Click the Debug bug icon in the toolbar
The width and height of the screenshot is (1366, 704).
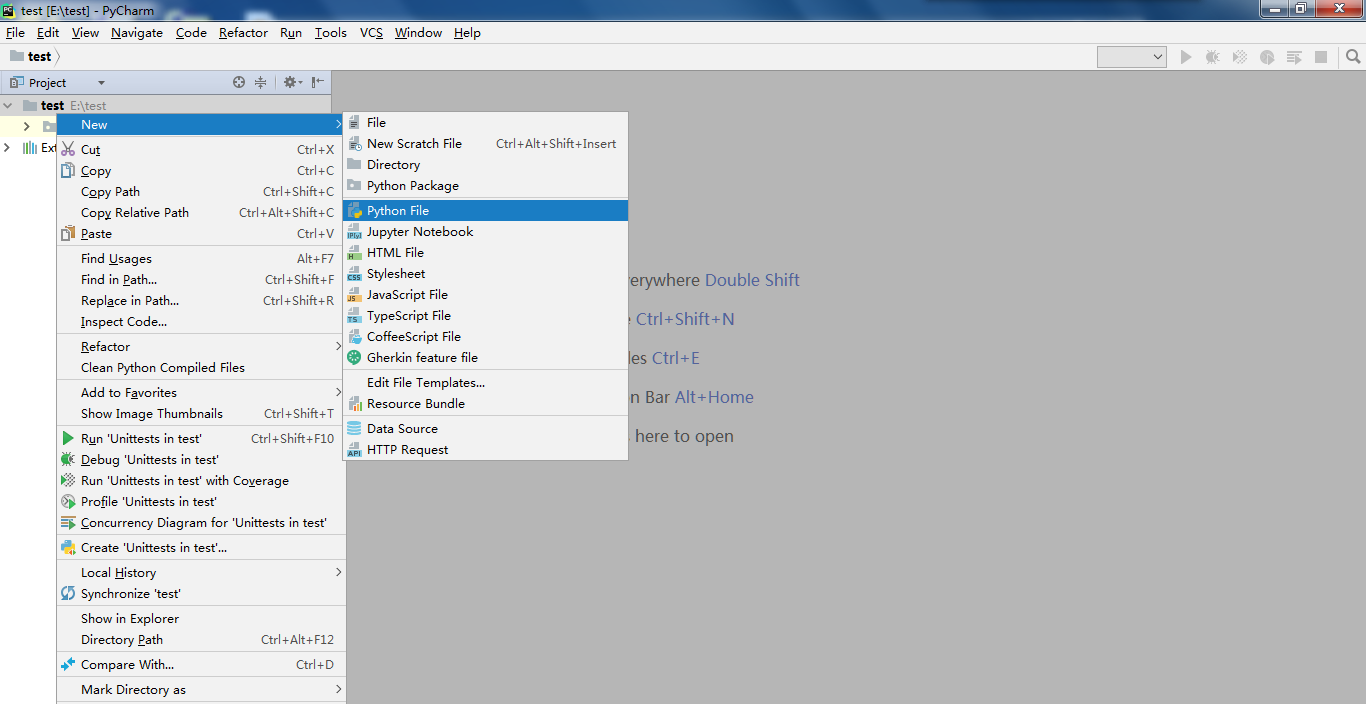click(1212, 57)
